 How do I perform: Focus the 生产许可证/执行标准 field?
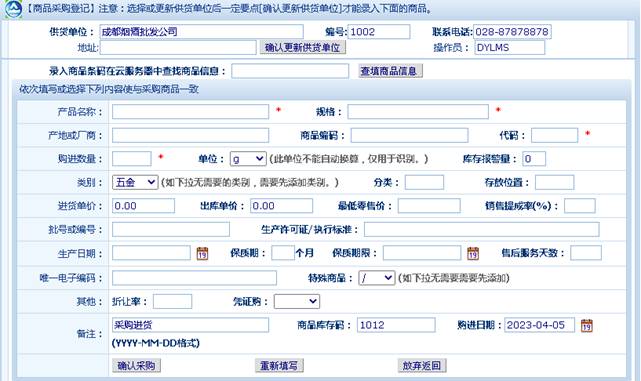[482, 229]
